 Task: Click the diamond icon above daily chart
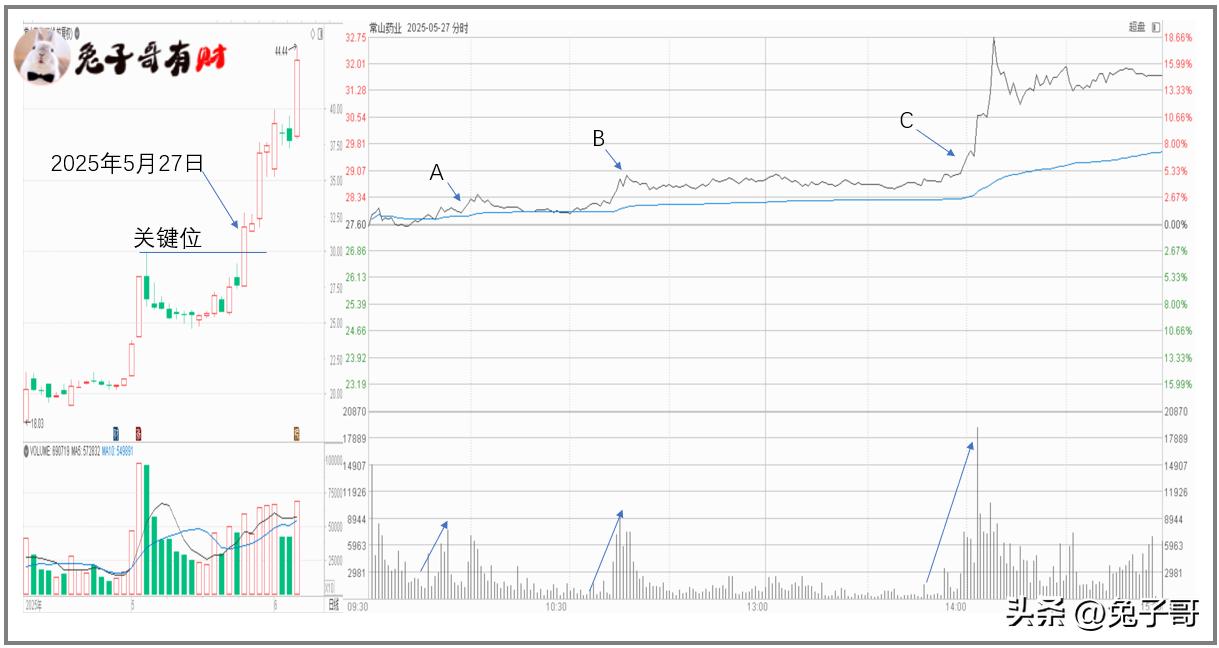[312, 34]
